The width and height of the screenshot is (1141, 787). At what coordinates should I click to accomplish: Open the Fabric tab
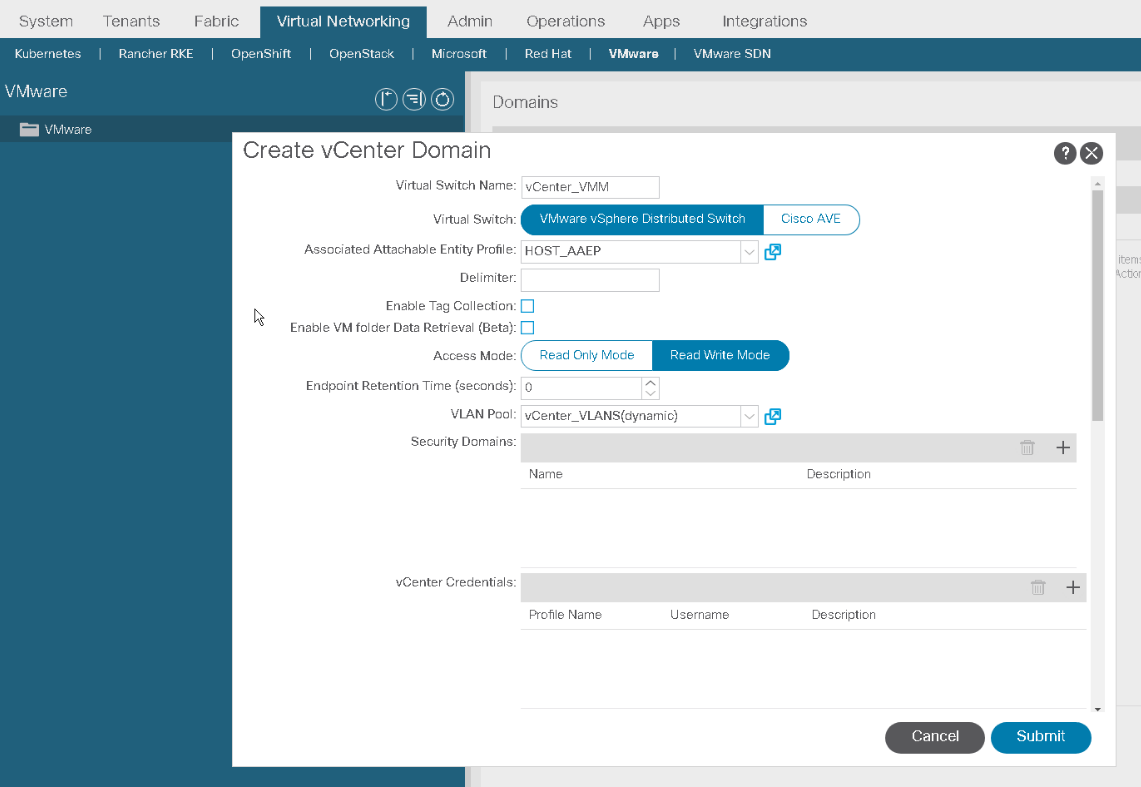(216, 21)
